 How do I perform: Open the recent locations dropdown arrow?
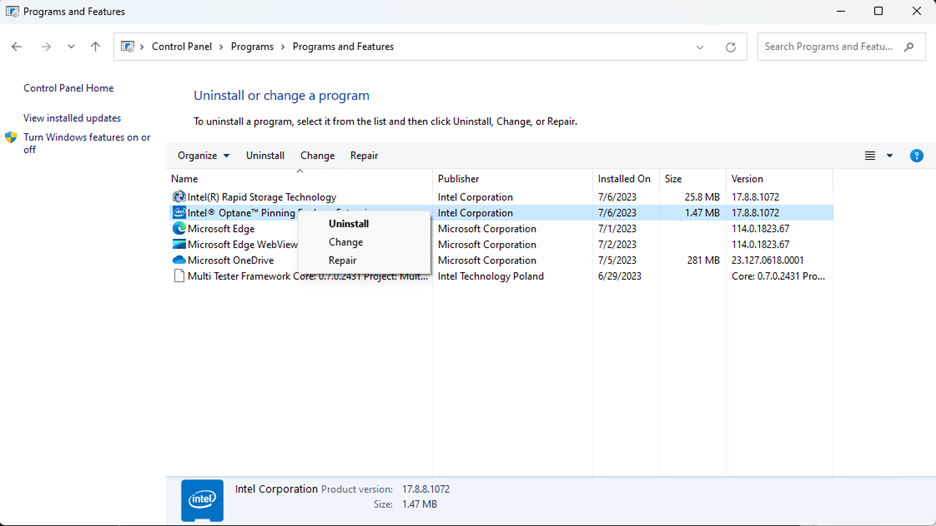pos(71,47)
